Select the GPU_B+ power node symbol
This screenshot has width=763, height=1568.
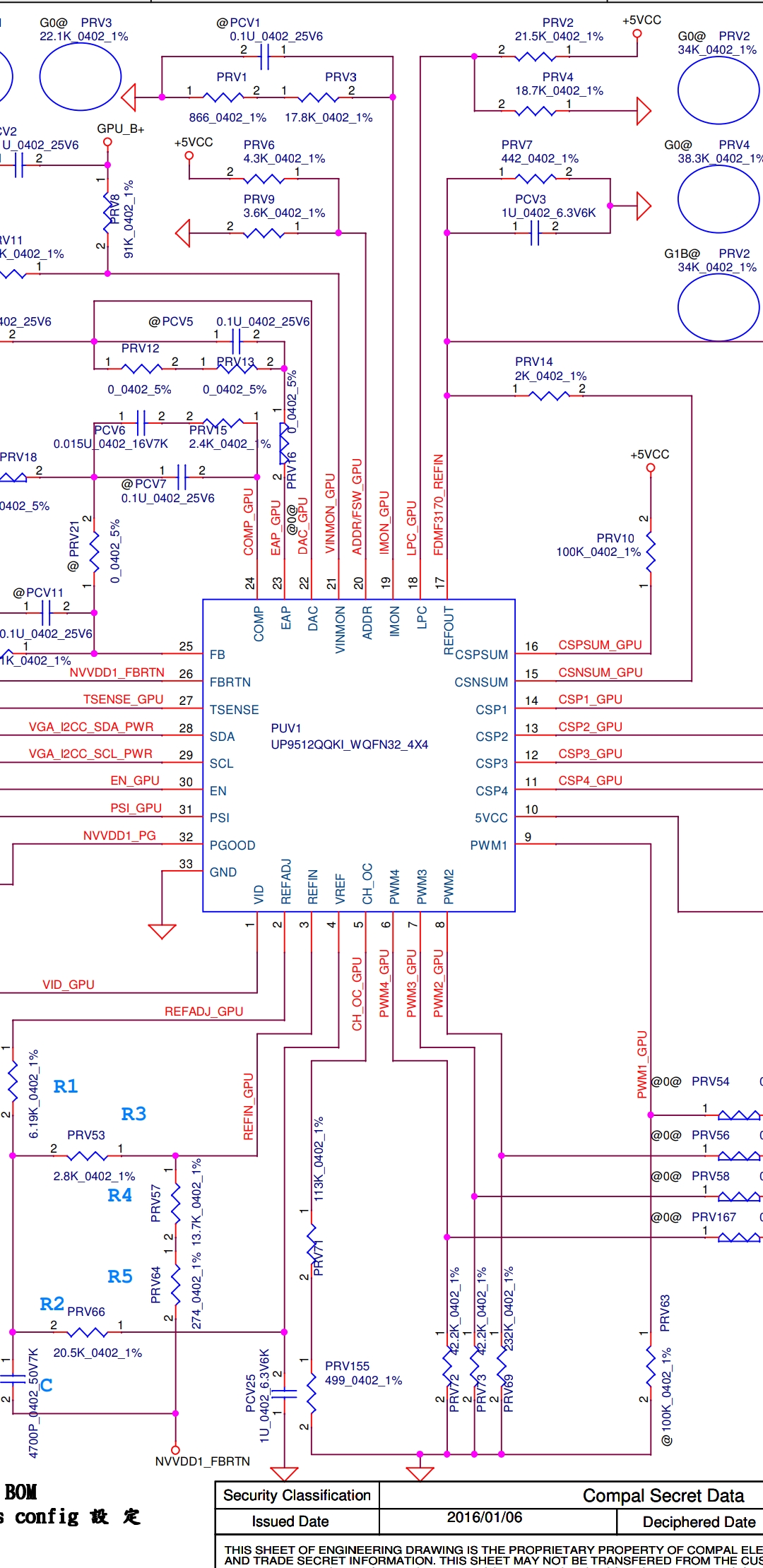coord(107,142)
